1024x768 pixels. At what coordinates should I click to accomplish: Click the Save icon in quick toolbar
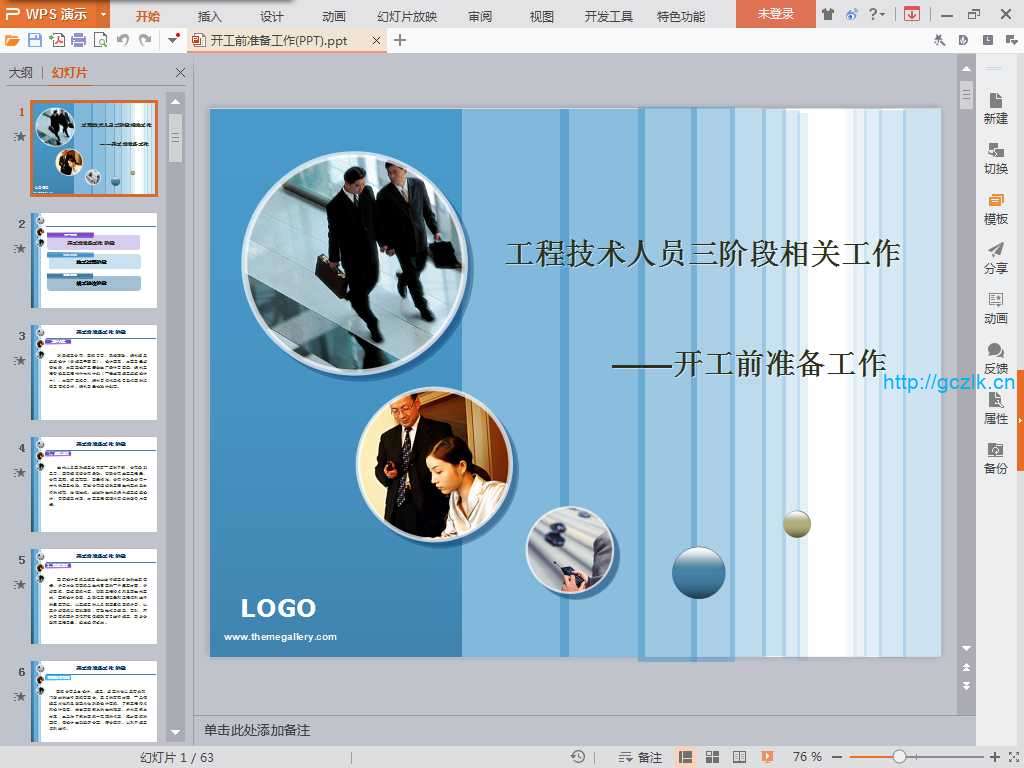(35, 40)
